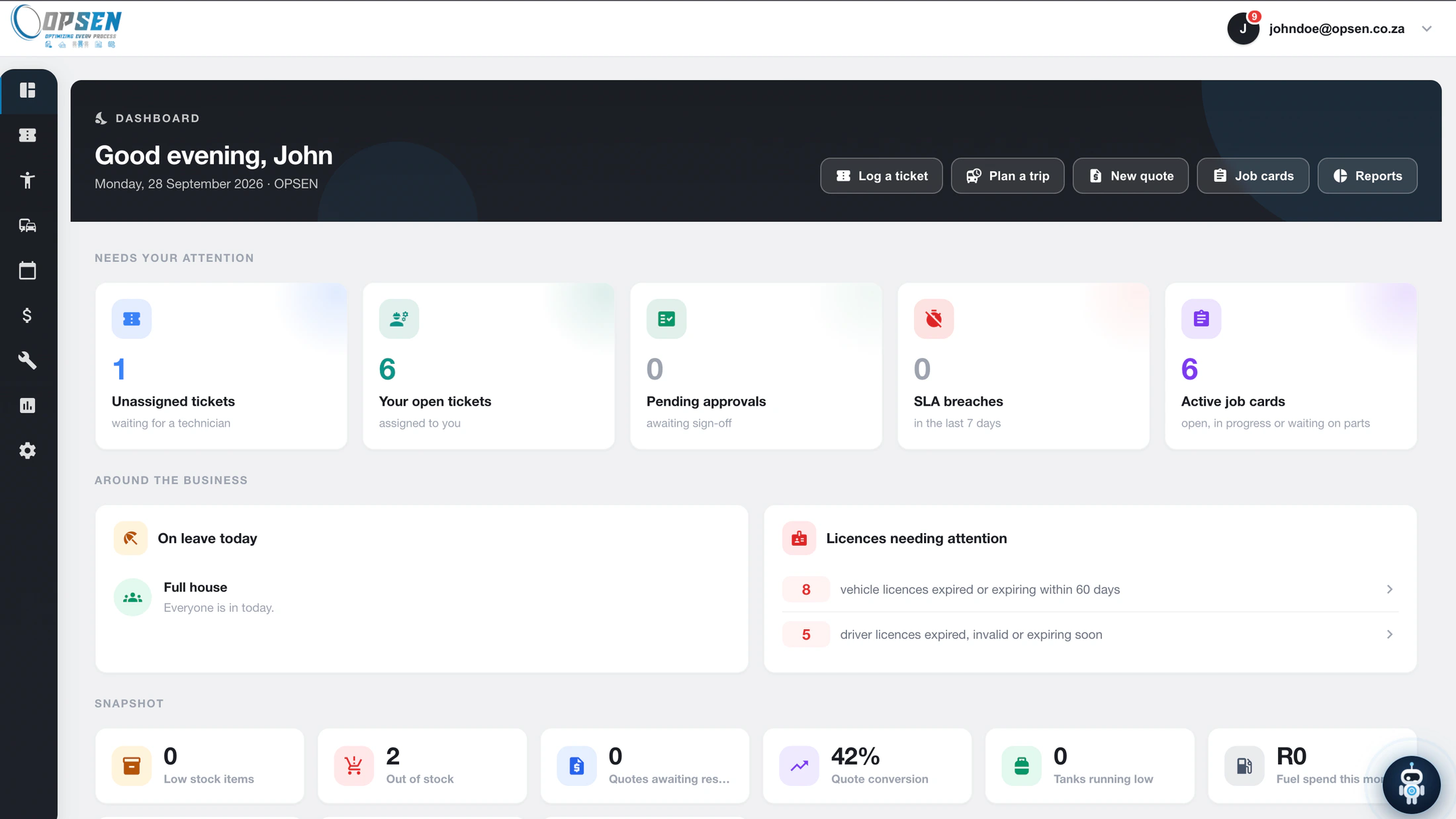1456x819 pixels.
Task: Click the SLA breaches label
Action: pos(958,402)
